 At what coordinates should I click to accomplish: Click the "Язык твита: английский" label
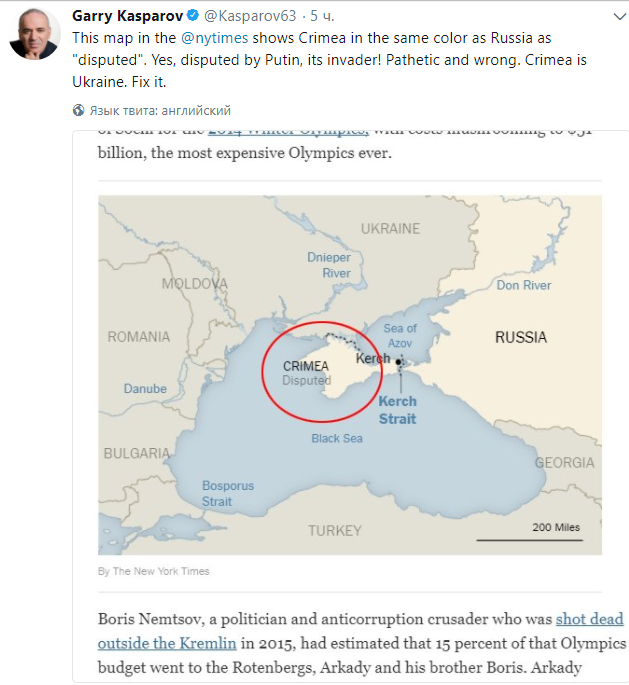tap(160, 110)
